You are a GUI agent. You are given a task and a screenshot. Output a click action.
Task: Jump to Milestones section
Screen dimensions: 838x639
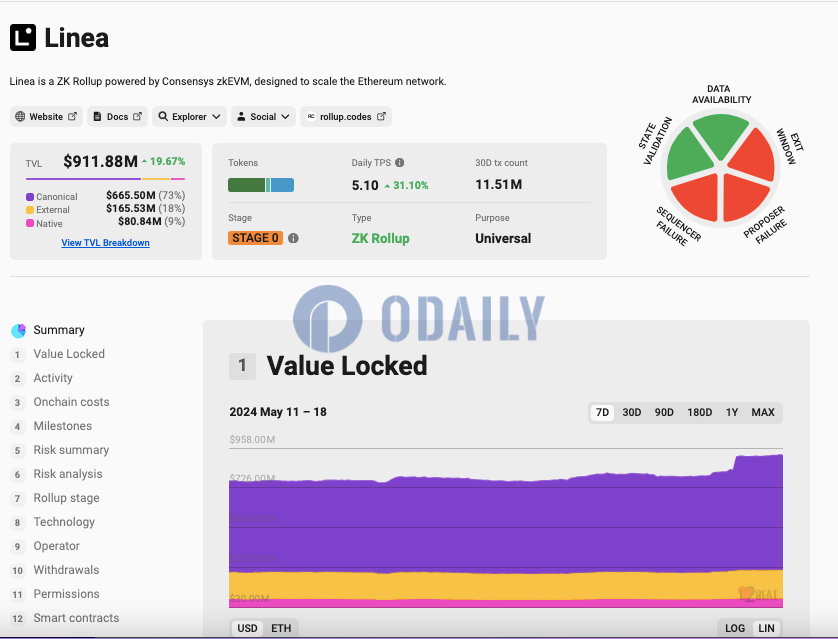point(63,426)
